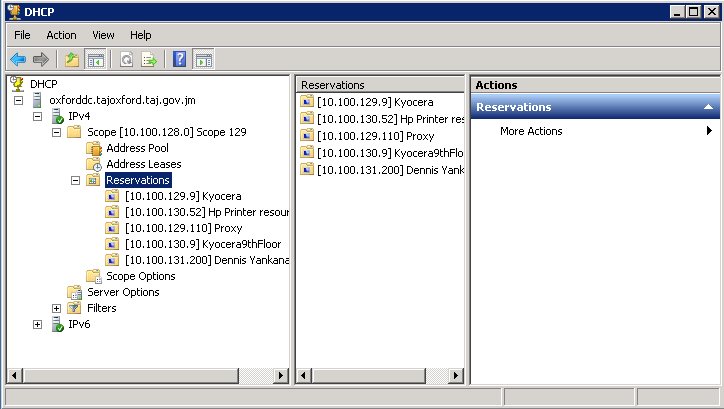Viewport: 724px width, 409px height.
Task: Select Scope Options in the tree
Action: [140, 277]
